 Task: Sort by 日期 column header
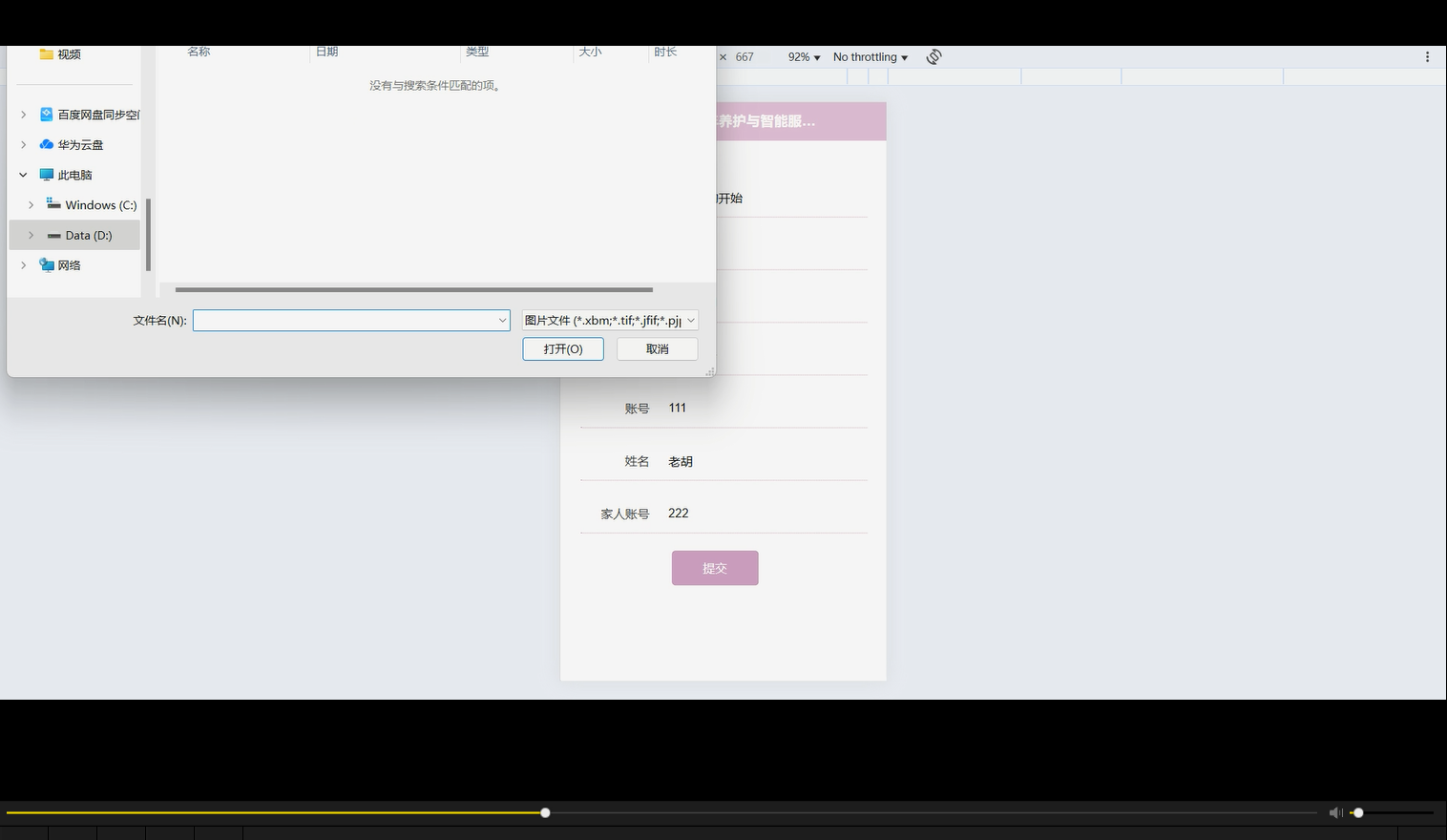click(x=327, y=52)
